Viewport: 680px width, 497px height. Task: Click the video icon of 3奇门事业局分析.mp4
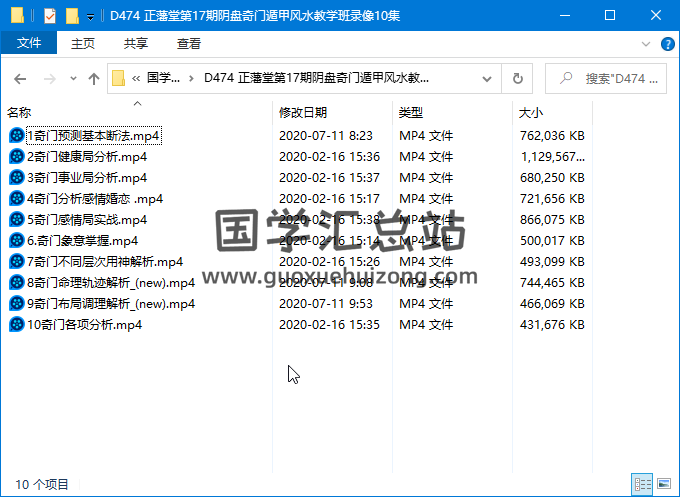click(x=16, y=178)
